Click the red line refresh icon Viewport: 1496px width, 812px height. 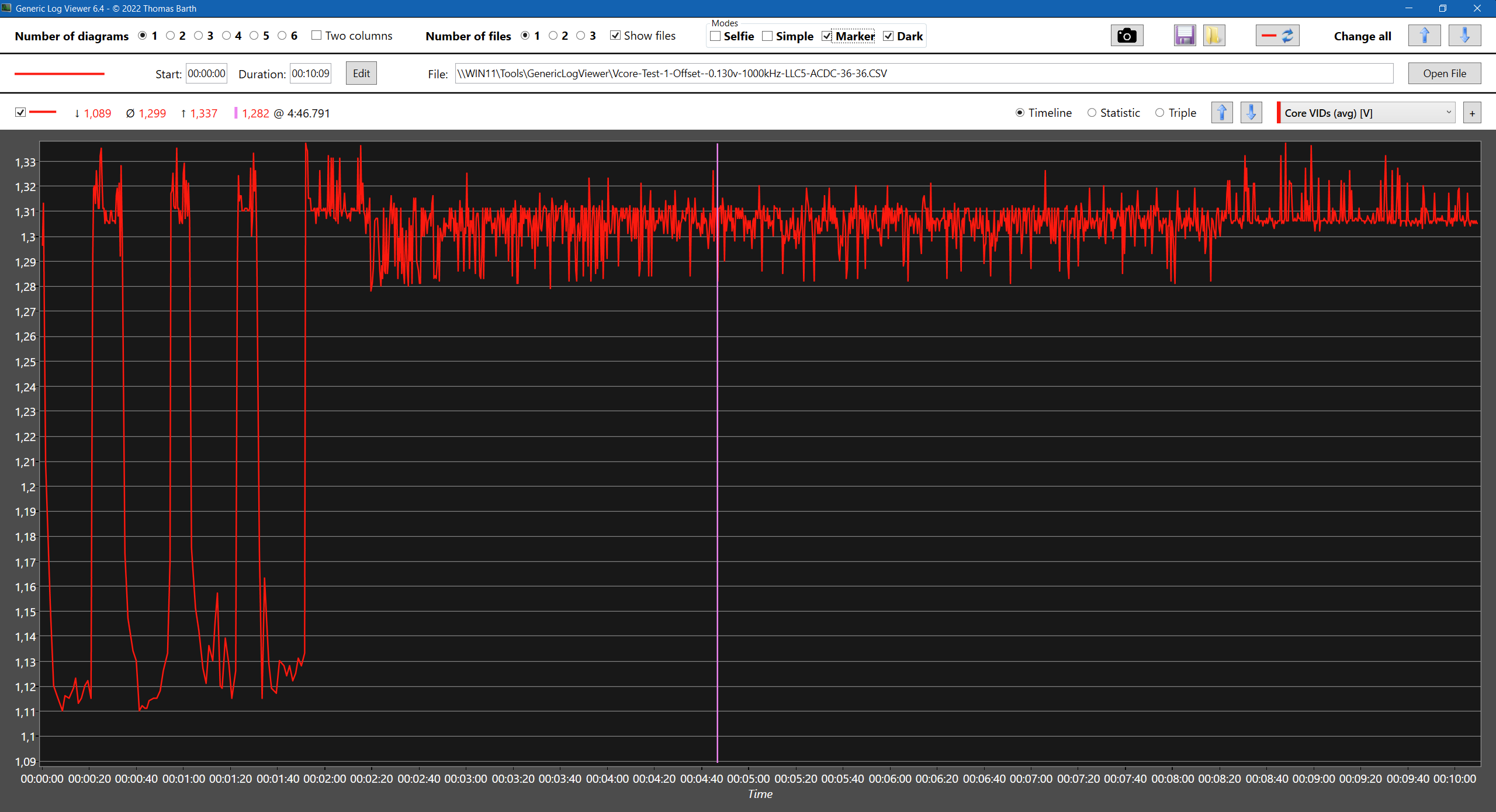click(x=1277, y=36)
